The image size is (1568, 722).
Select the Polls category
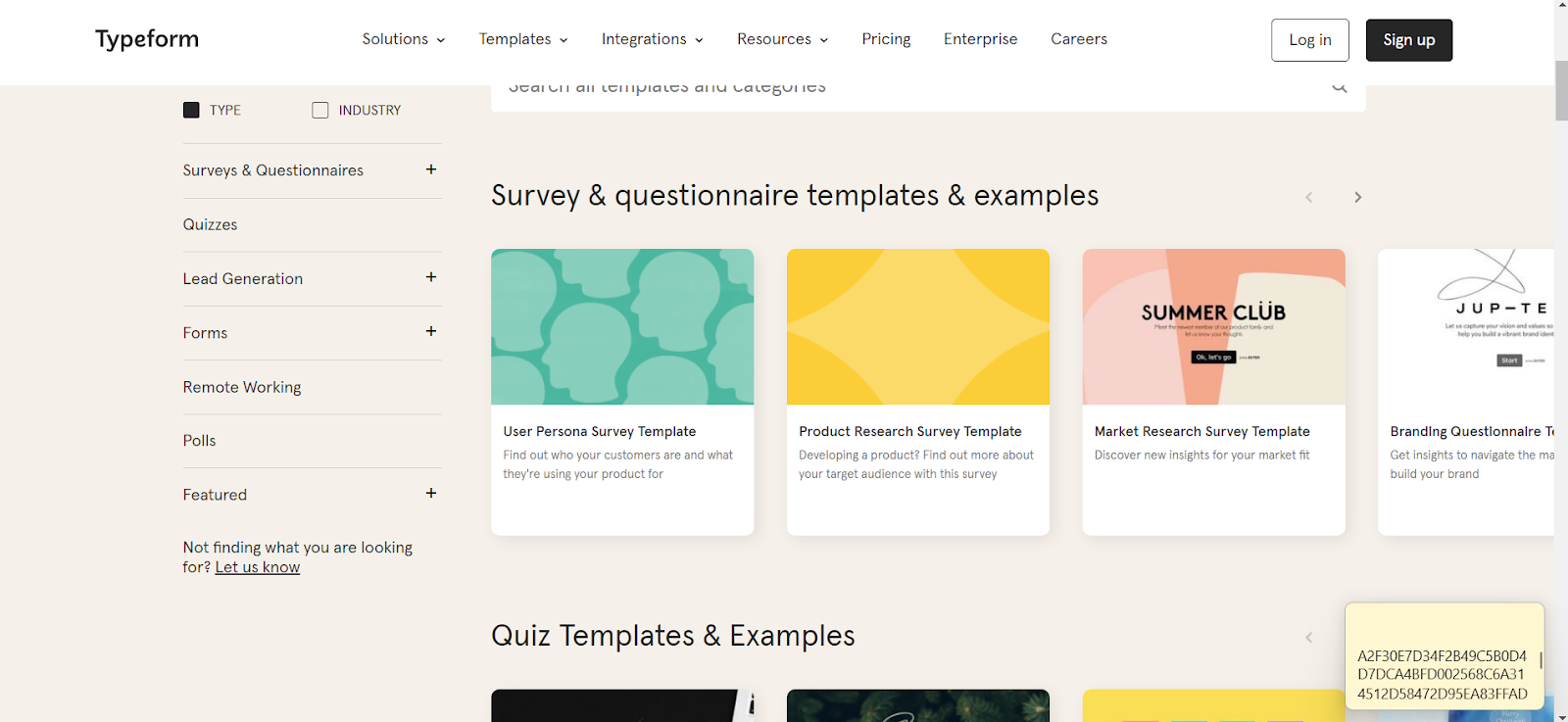pos(199,441)
